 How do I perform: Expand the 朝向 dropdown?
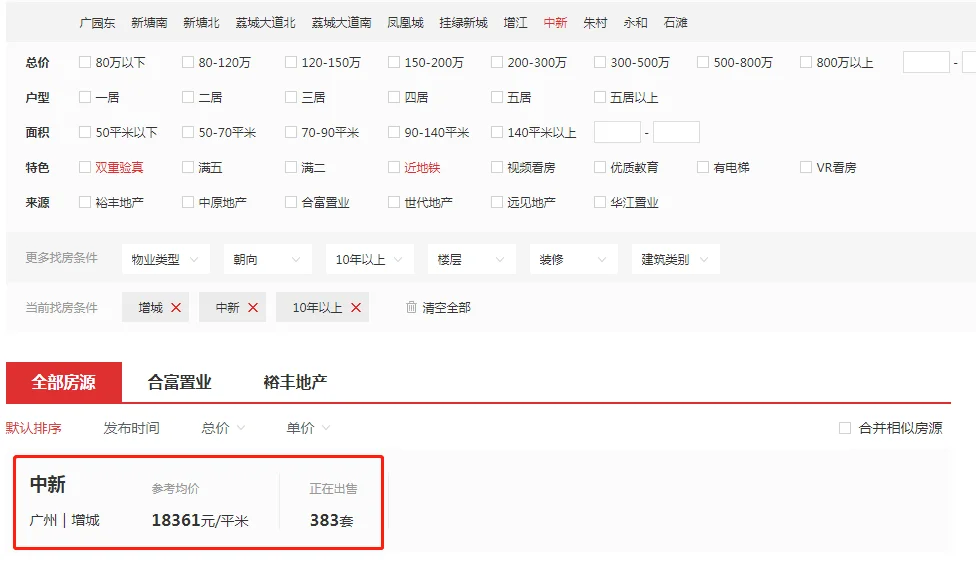tap(268, 259)
